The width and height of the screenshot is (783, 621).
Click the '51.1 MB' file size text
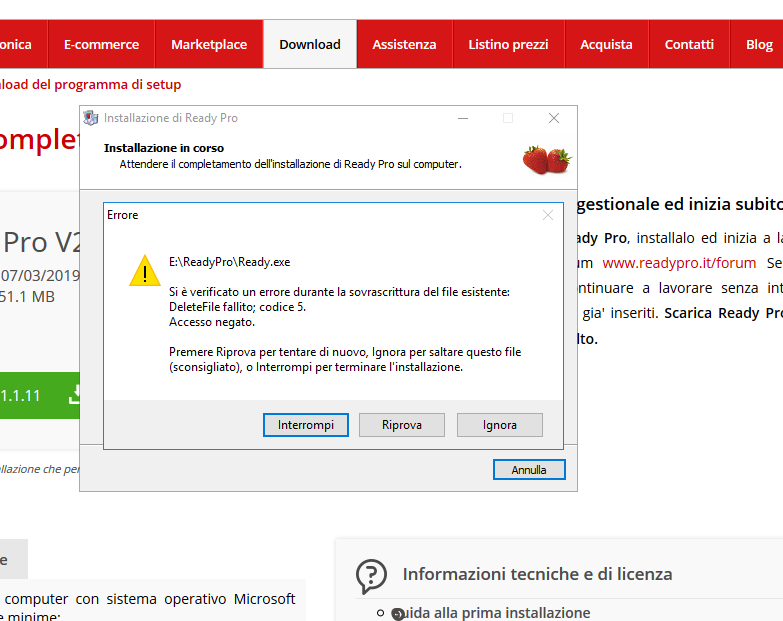27,297
